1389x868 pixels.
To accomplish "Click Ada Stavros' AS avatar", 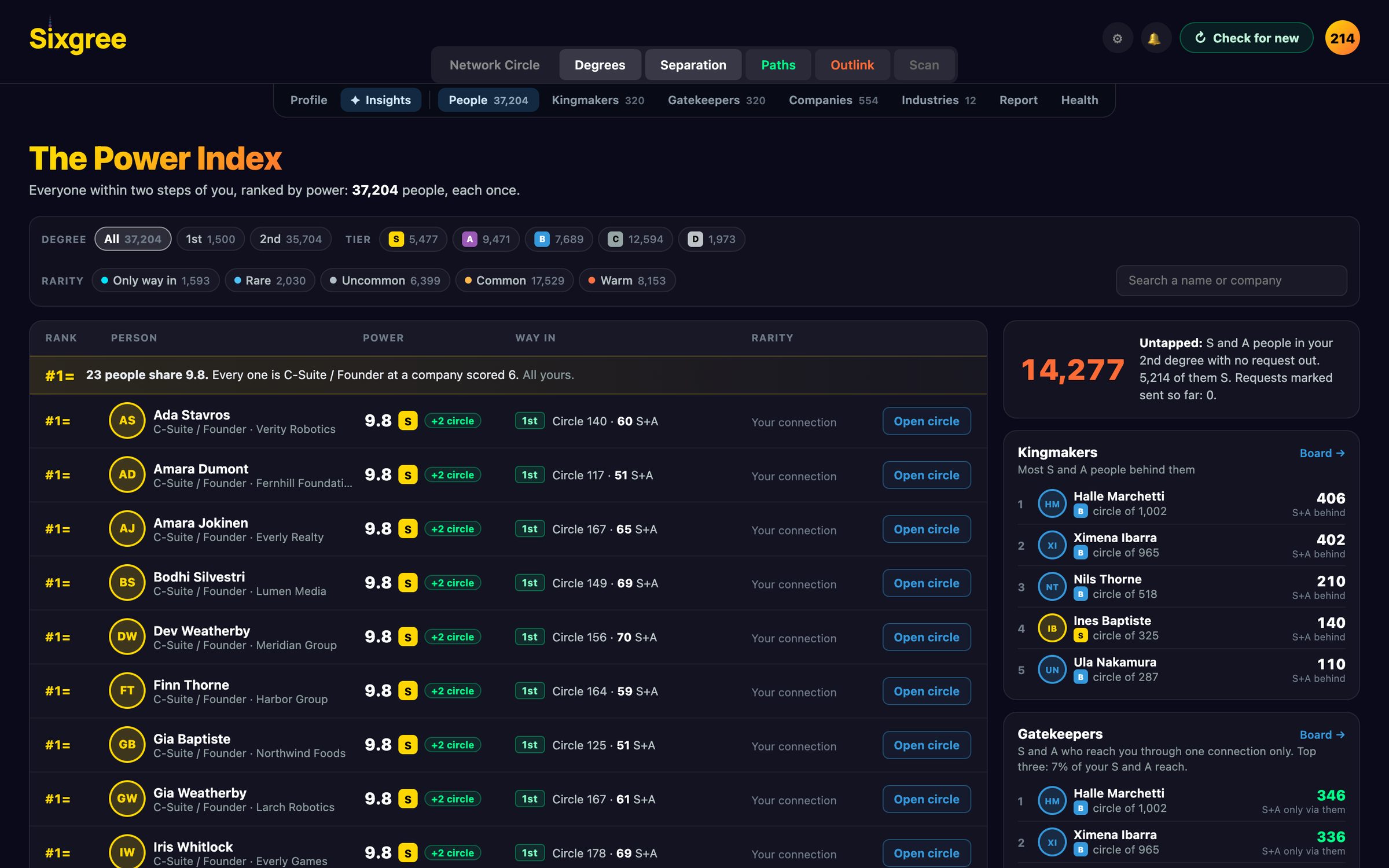I will (127, 421).
